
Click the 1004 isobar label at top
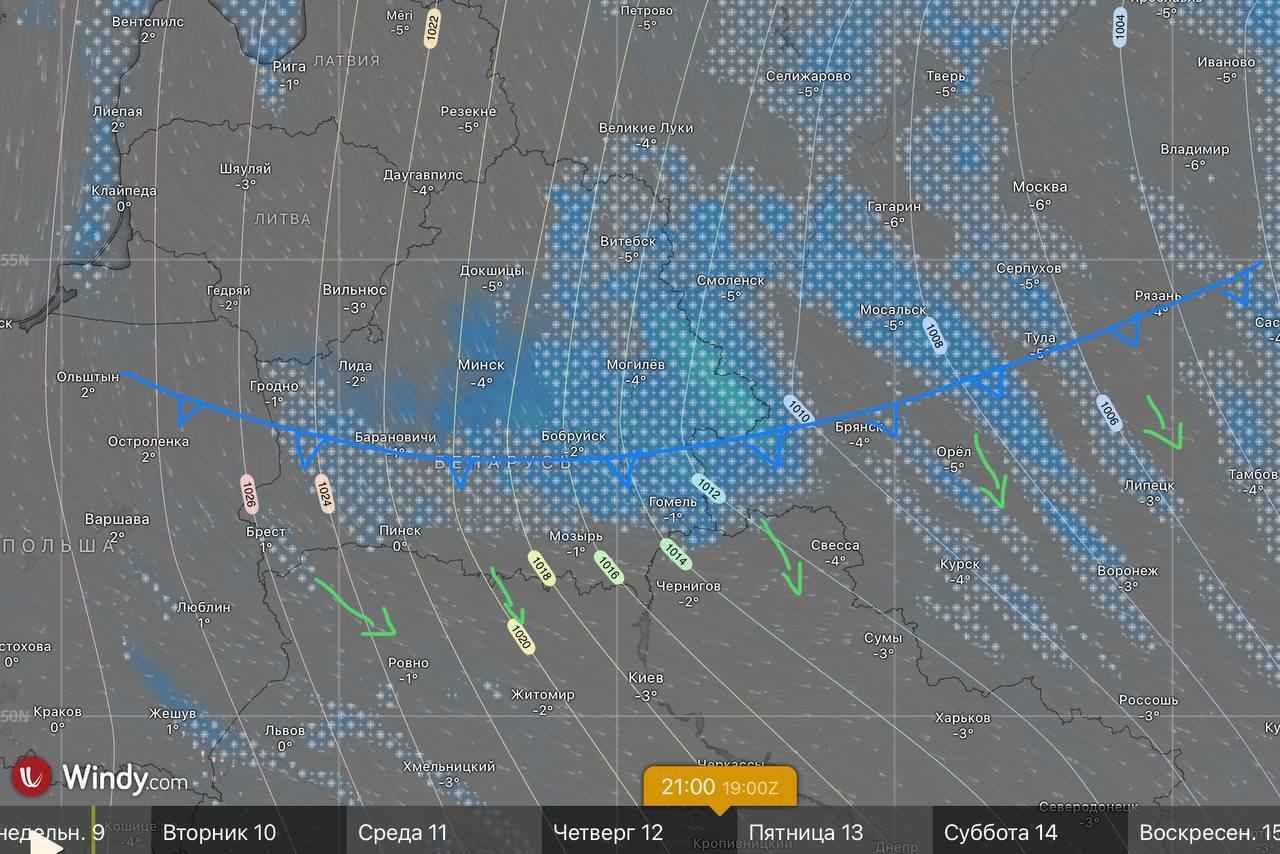tap(1119, 25)
